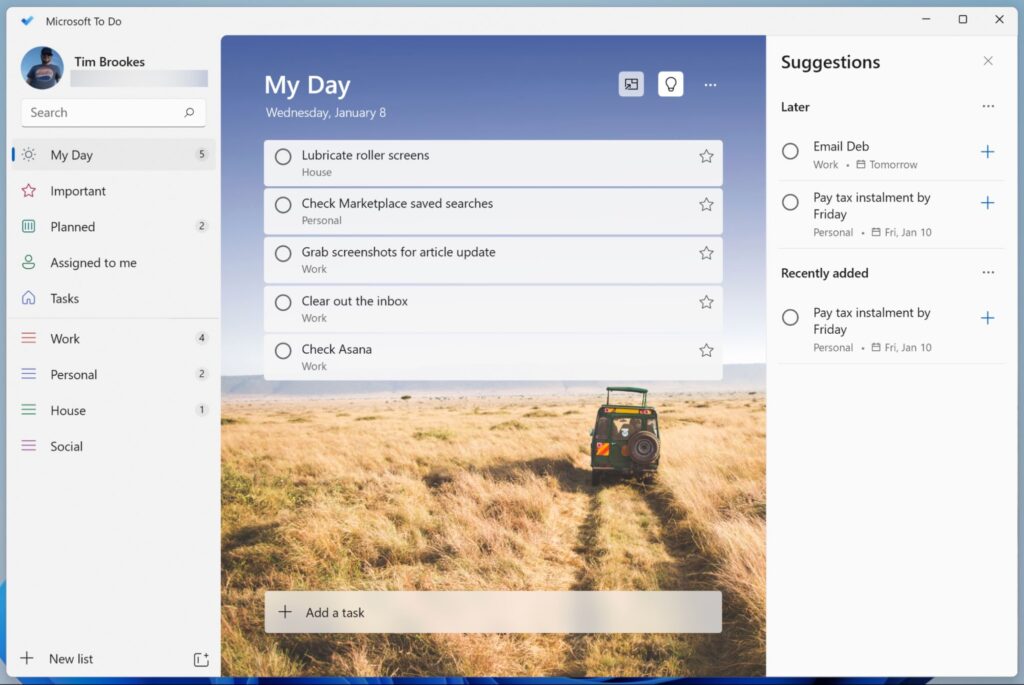Minimize the Microsoft To Do window
This screenshot has height=685, width=1024.
point(926,20)
